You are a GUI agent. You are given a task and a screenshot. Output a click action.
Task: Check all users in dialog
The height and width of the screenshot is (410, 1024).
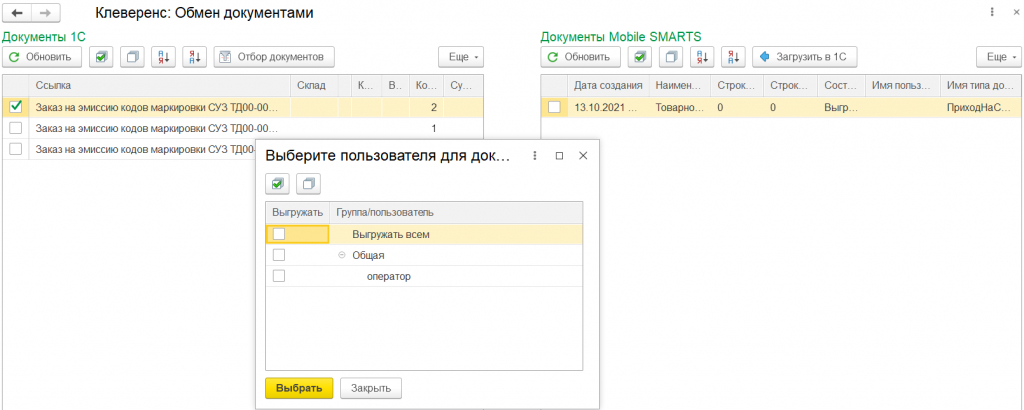point(277,184)
